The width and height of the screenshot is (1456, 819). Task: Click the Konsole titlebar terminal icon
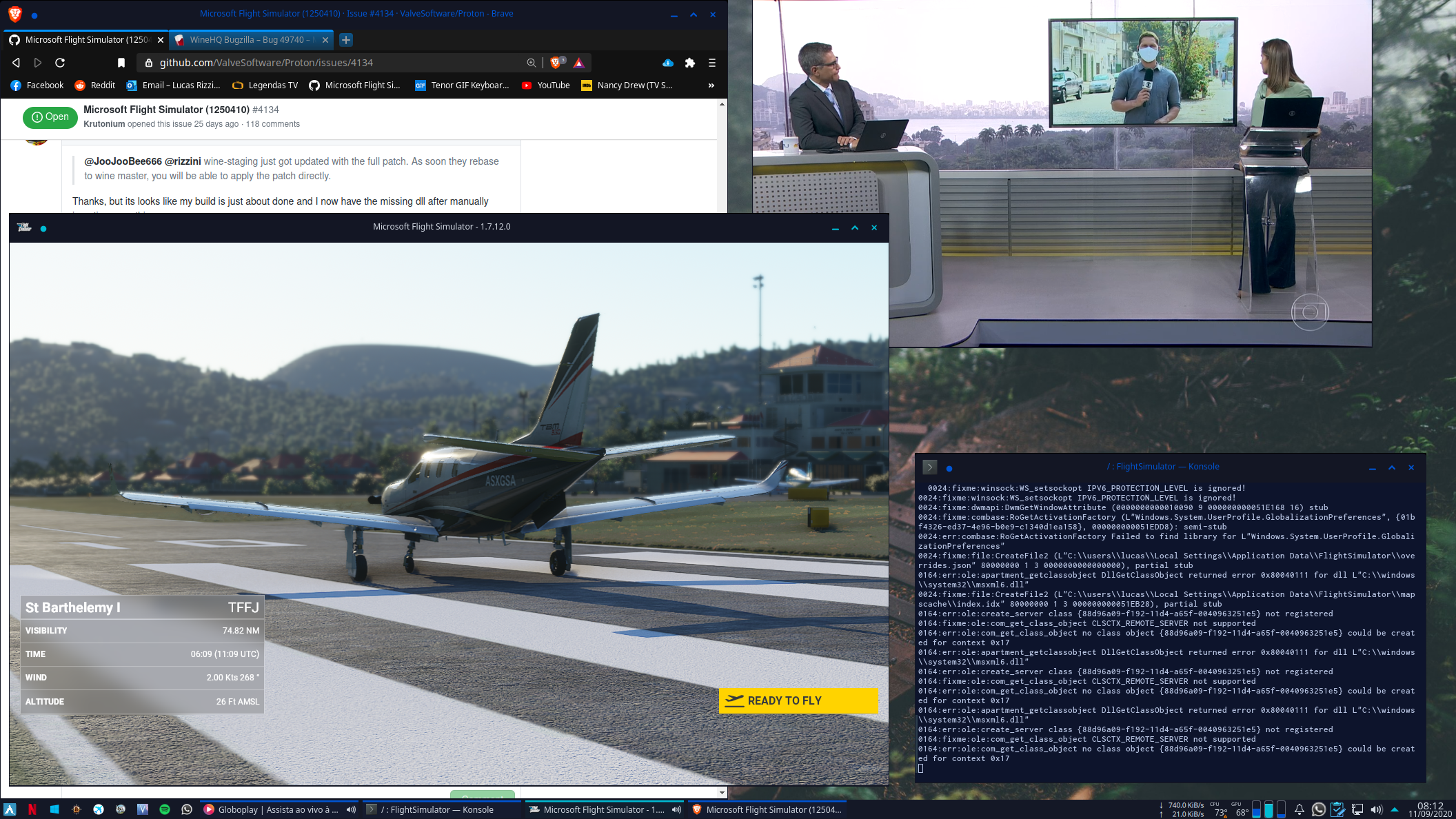click(x=929, y=467)
